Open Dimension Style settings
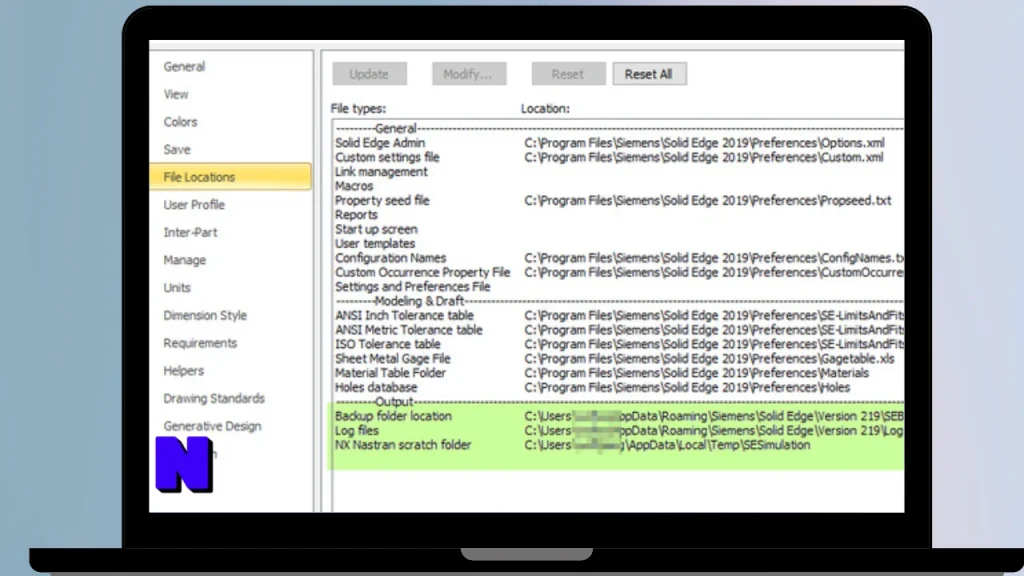Screen dimensions: 1024x576 click(x=205, y=315)
